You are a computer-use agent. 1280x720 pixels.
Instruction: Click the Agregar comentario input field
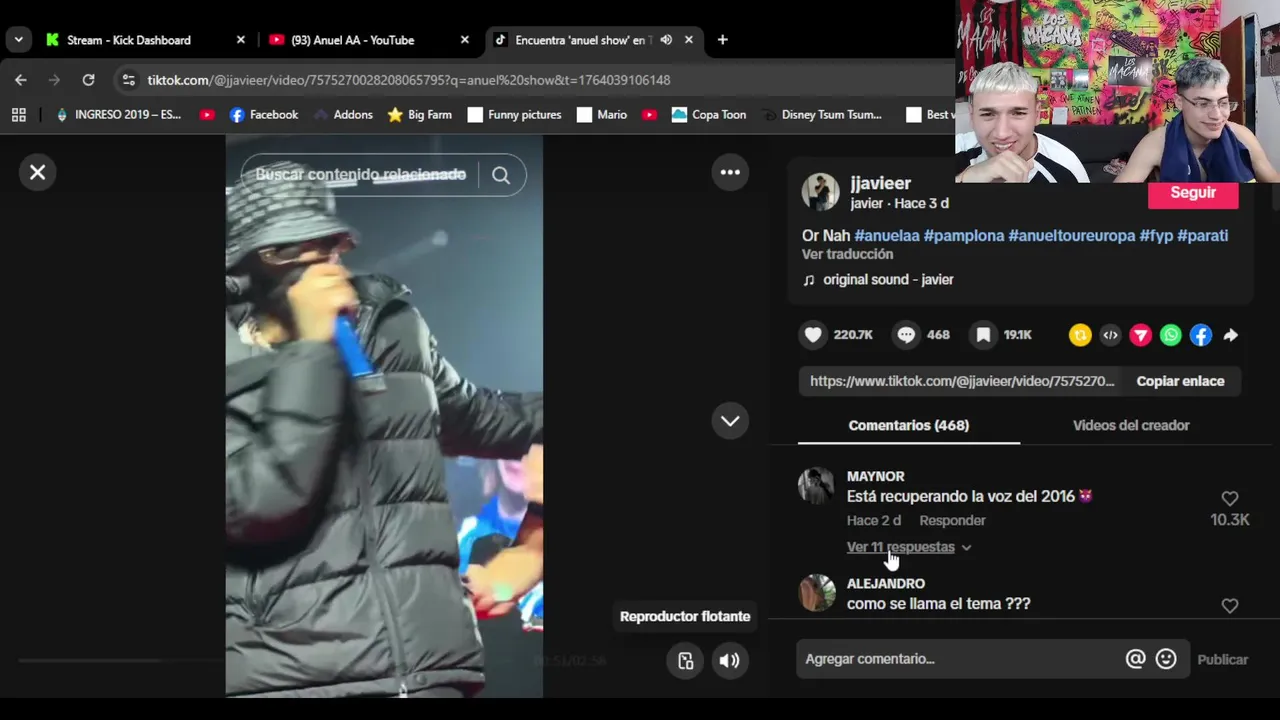click(962, 659)
